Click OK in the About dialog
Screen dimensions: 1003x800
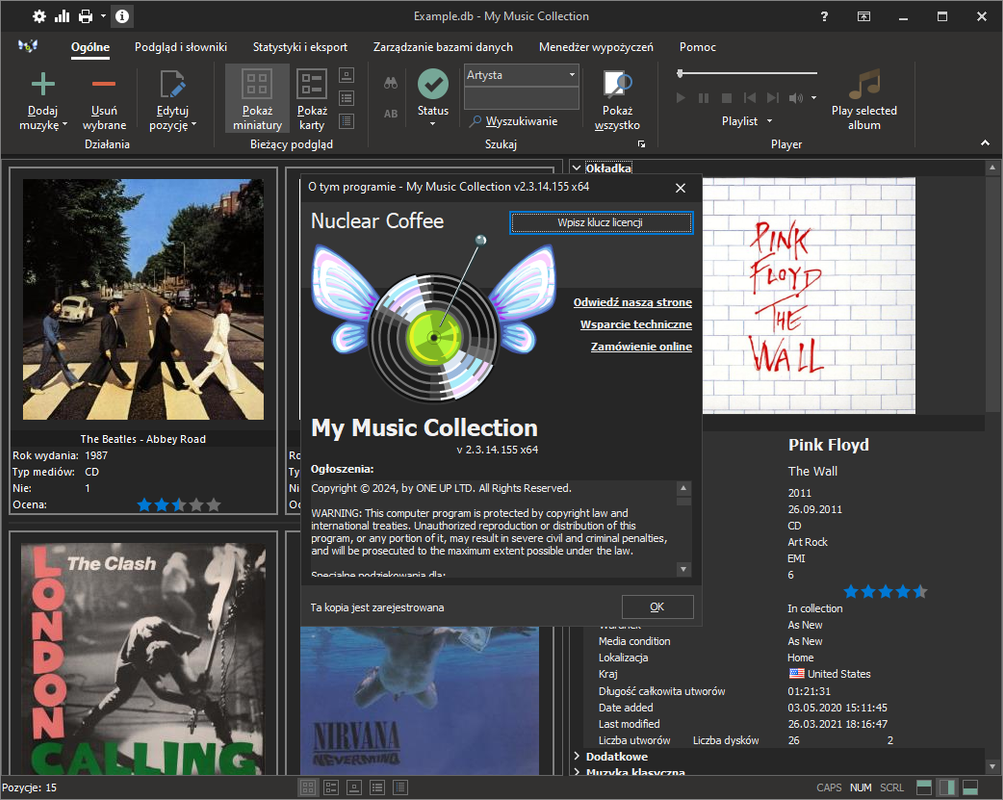point(657,607)
